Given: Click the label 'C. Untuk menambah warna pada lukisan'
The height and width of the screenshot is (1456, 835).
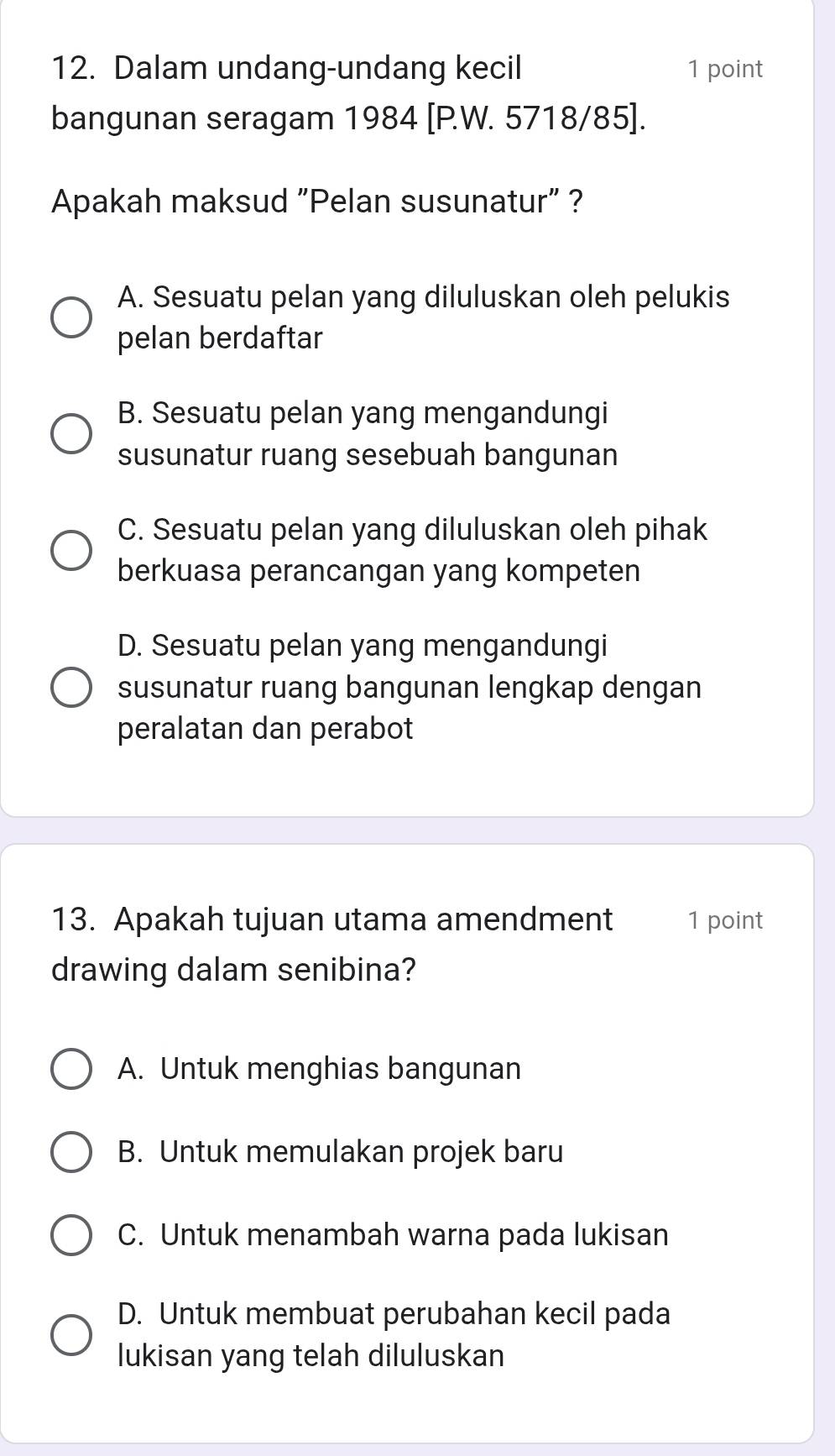Looking at the screenshot, I should point(393,1235).
